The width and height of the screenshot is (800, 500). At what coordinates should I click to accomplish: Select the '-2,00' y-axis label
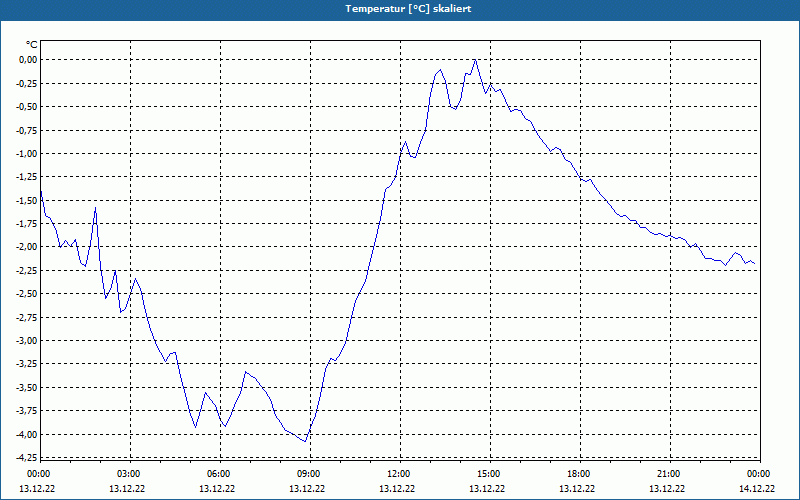(x=27, y=247)
